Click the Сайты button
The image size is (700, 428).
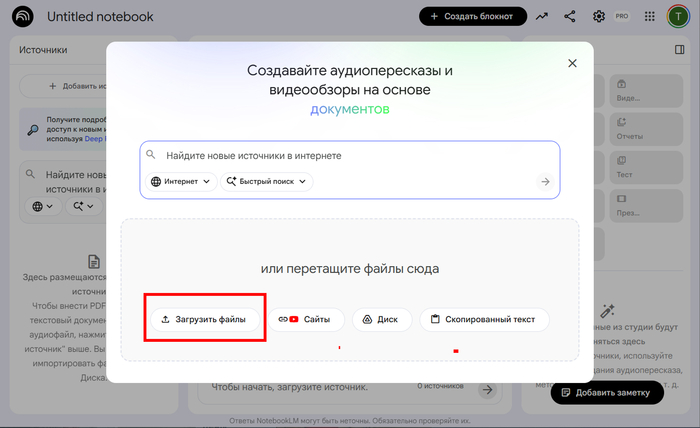(306, 320)
